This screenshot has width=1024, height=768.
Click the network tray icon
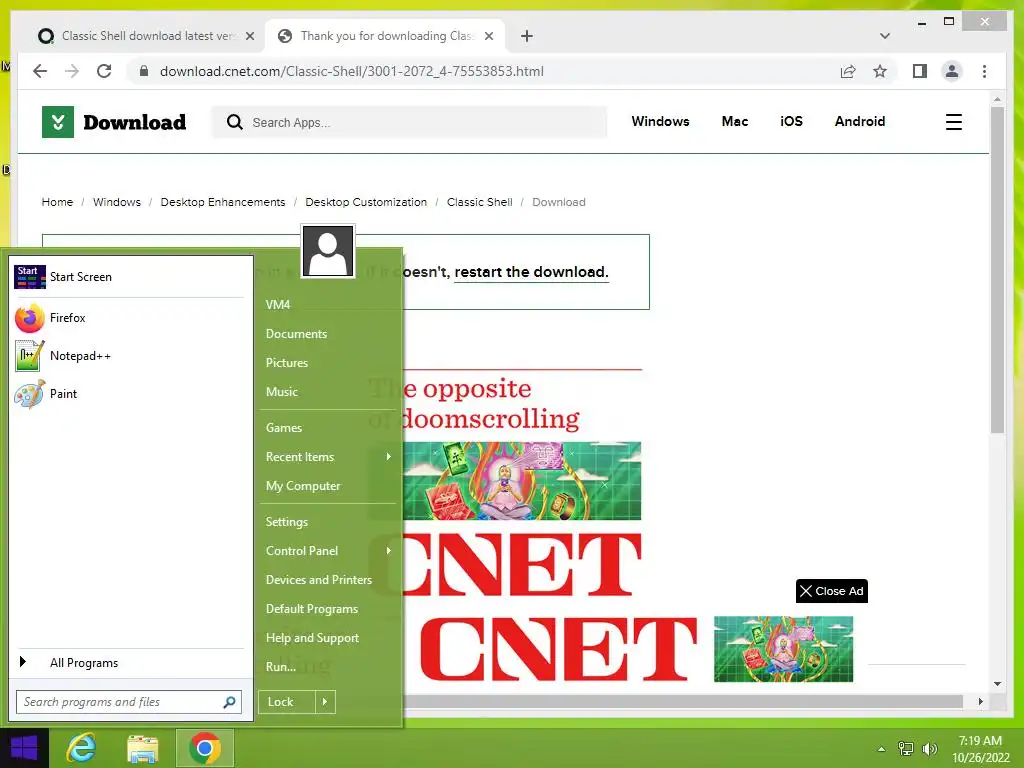point(905,749)
